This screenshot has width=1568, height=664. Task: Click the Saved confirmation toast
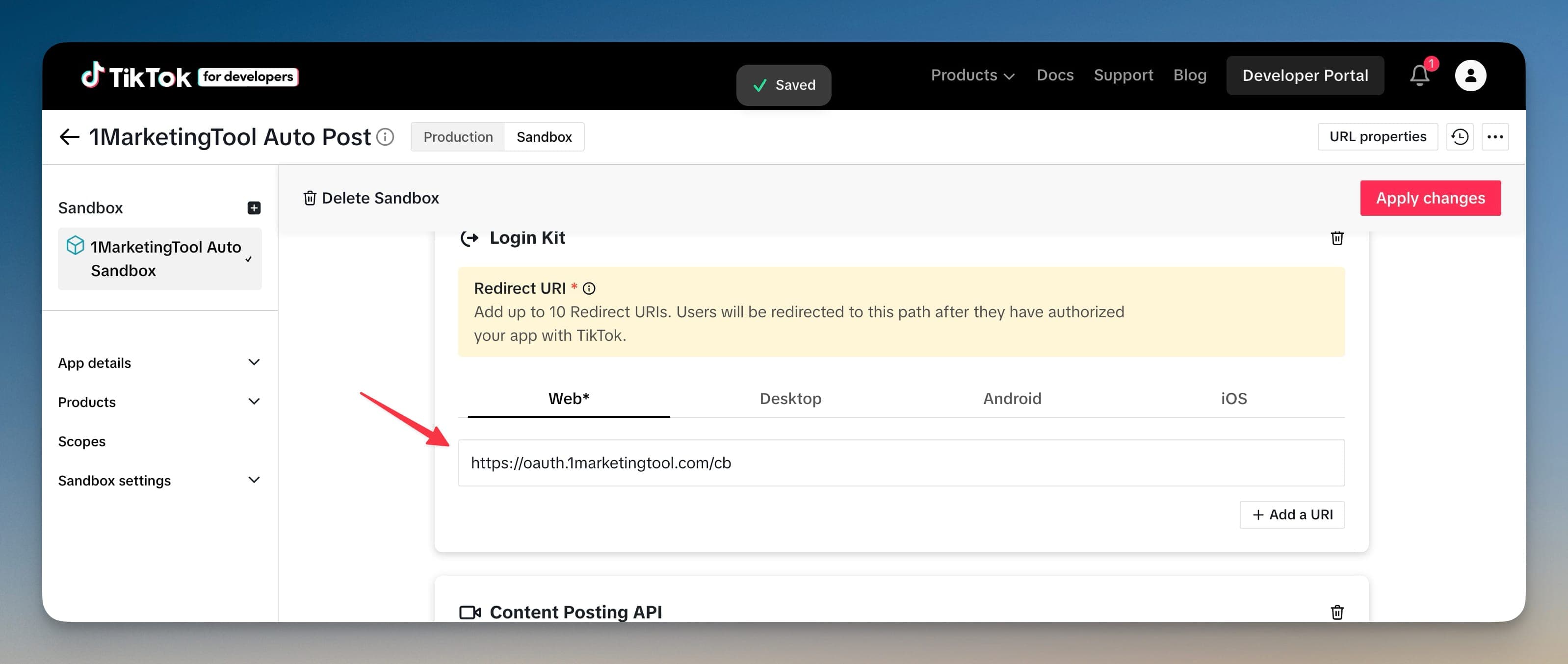784,85
